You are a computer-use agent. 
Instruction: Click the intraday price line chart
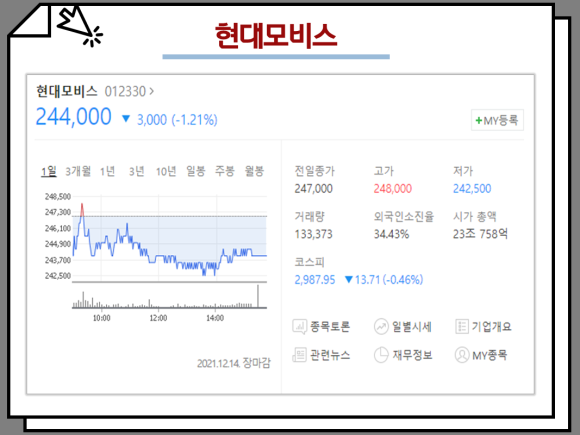pos(169,239)
